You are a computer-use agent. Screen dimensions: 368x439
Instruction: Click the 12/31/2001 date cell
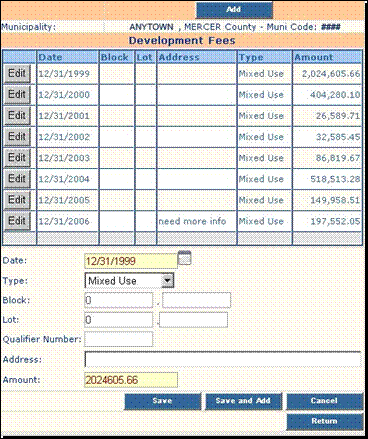(67, 116)
